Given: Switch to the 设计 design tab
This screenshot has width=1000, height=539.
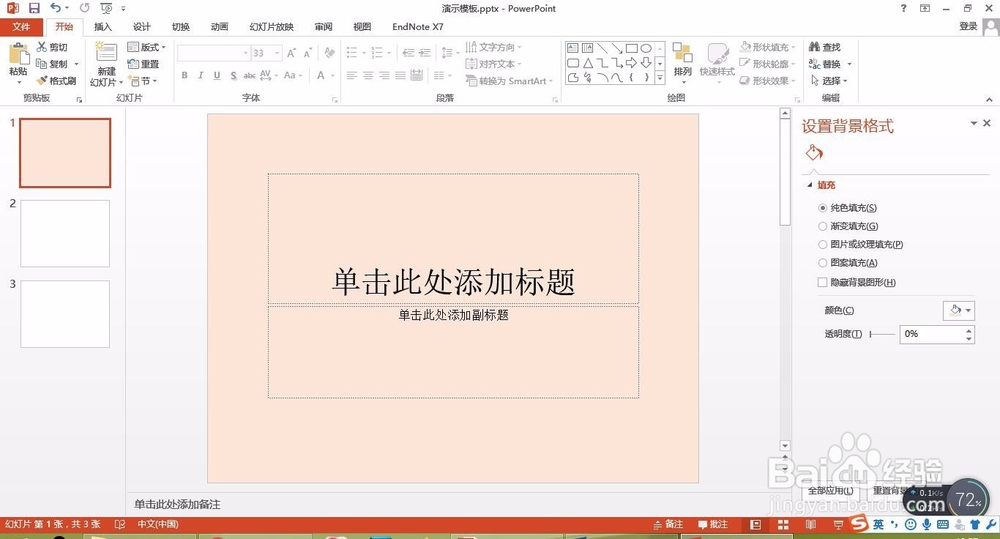Looking at the screenshot, I should pos(142,27).
